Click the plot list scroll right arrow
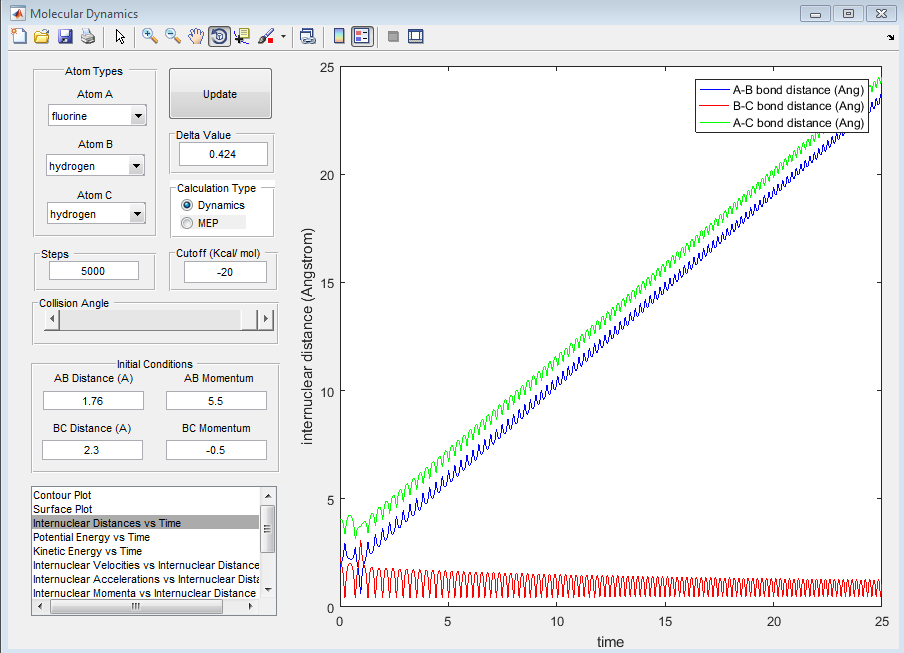This screenshot has width=904, height=653. [x=251, y=606]
